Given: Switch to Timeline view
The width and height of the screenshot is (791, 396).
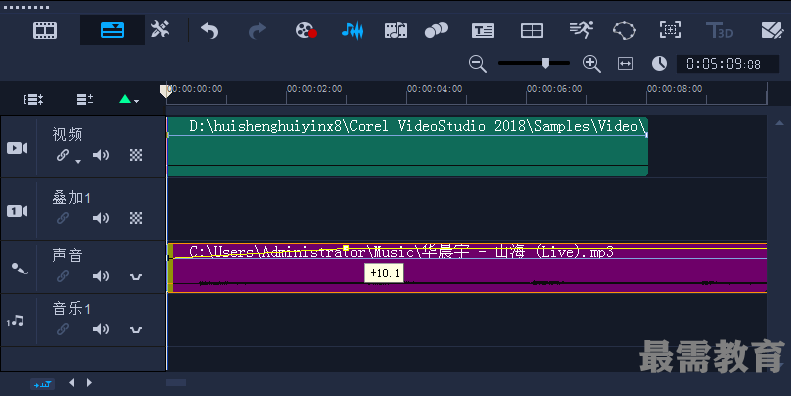Looking at the screenshot, I should pos(112,30).
